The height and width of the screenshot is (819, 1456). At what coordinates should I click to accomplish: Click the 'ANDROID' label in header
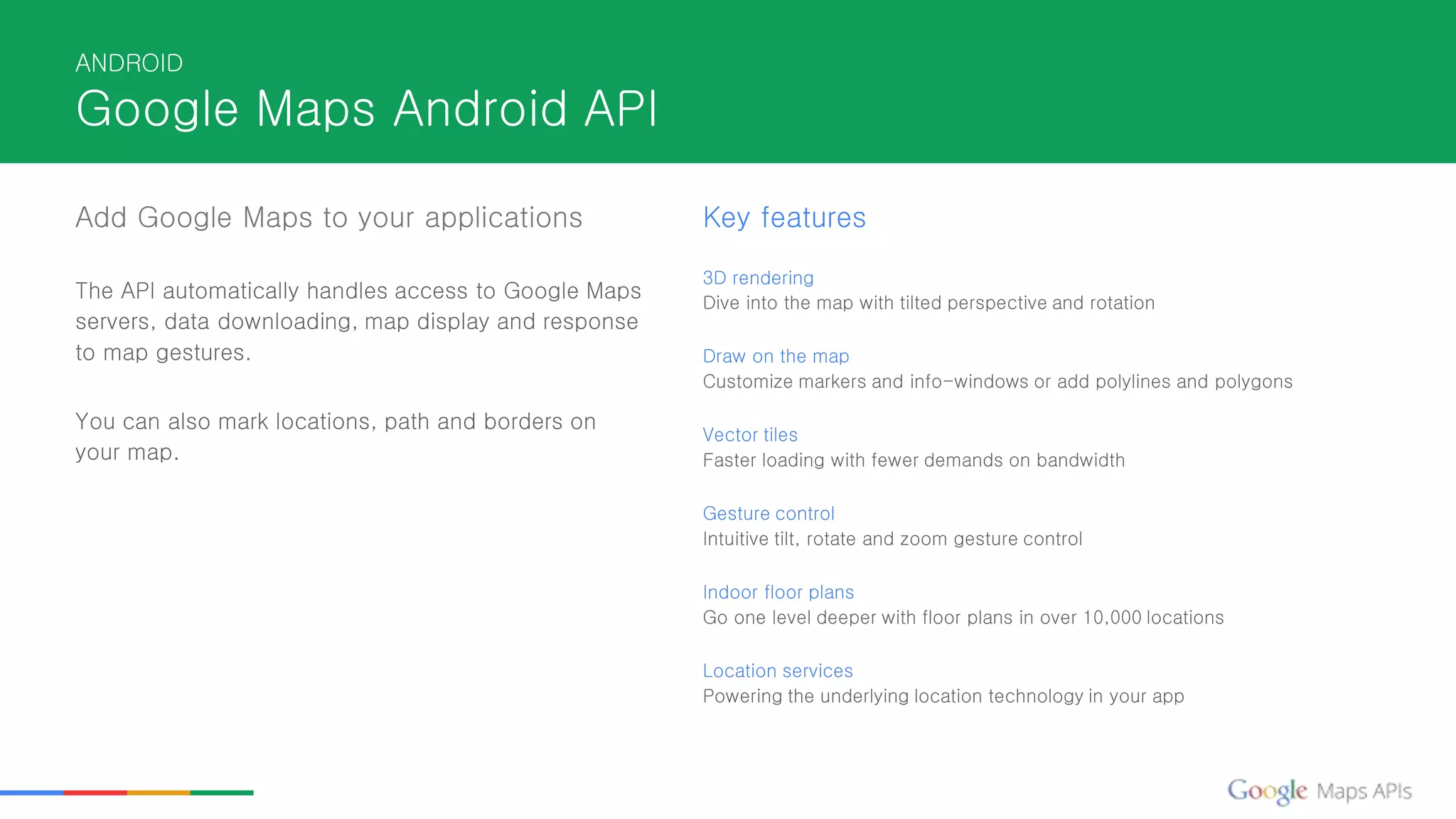point(129,63)
